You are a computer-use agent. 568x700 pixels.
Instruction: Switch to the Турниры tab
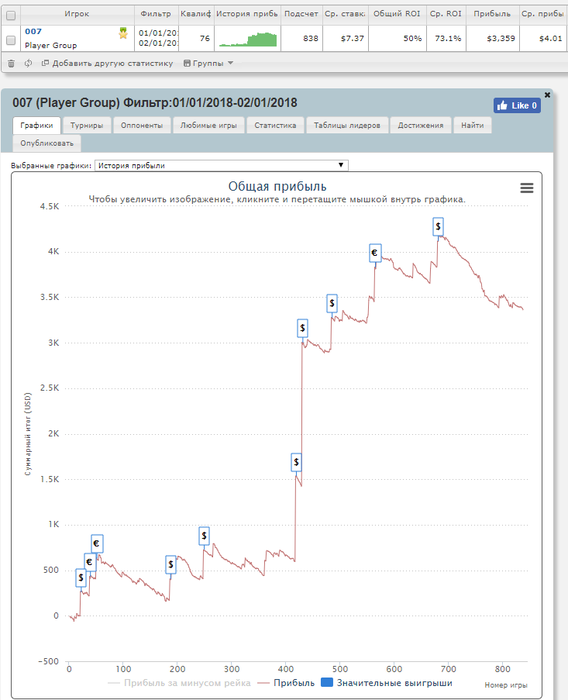click(x=87, y=125)
